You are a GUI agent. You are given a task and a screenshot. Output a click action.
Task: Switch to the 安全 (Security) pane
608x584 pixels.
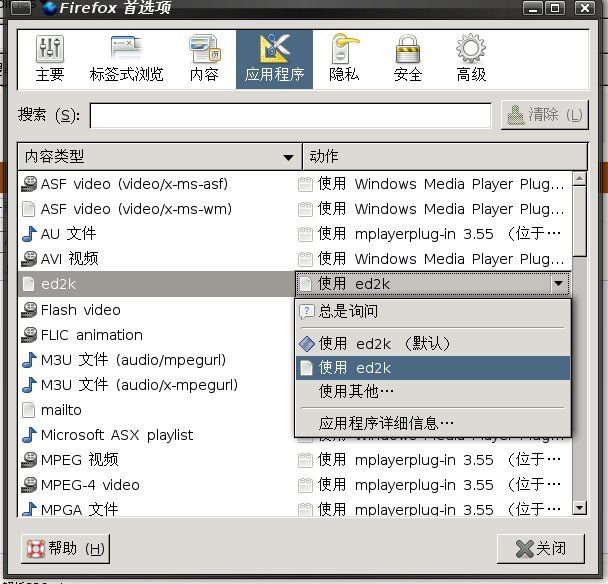(x=408, y=59)
